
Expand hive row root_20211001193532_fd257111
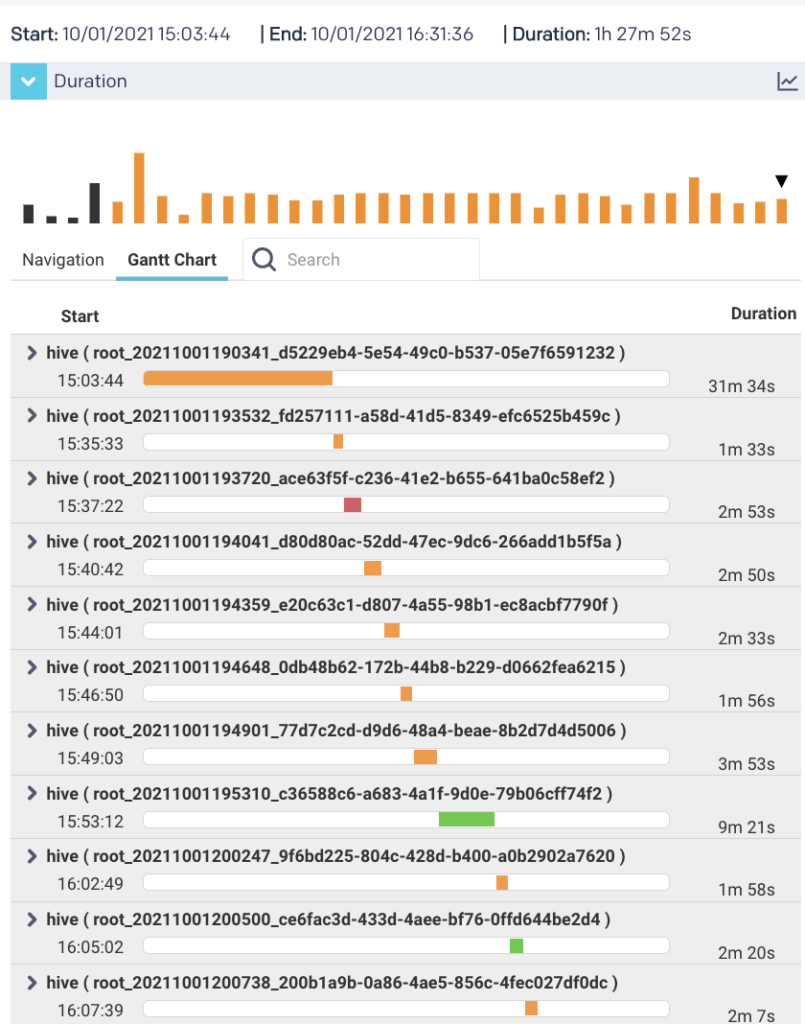(31, 415)
